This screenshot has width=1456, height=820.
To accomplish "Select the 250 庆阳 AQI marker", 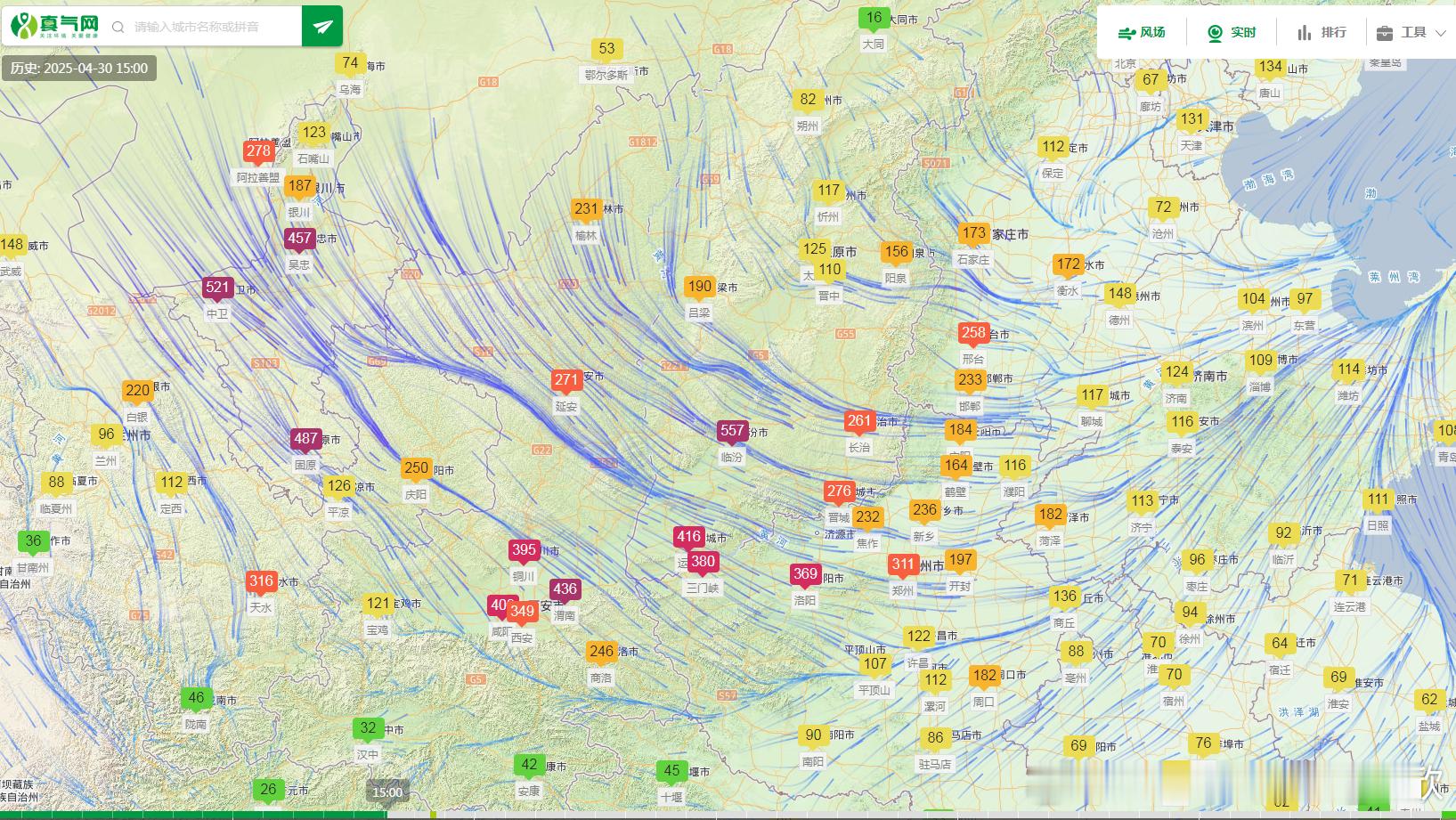I will point(416,468).
